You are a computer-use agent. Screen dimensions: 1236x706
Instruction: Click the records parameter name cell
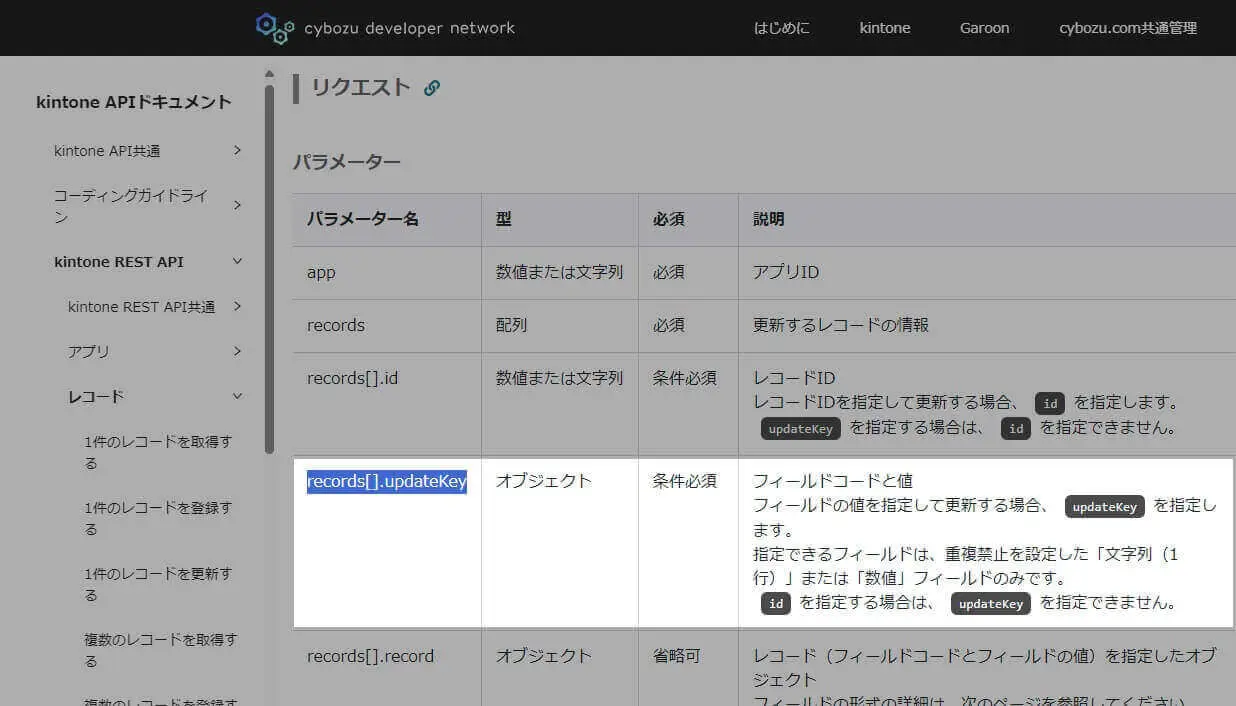387,326
